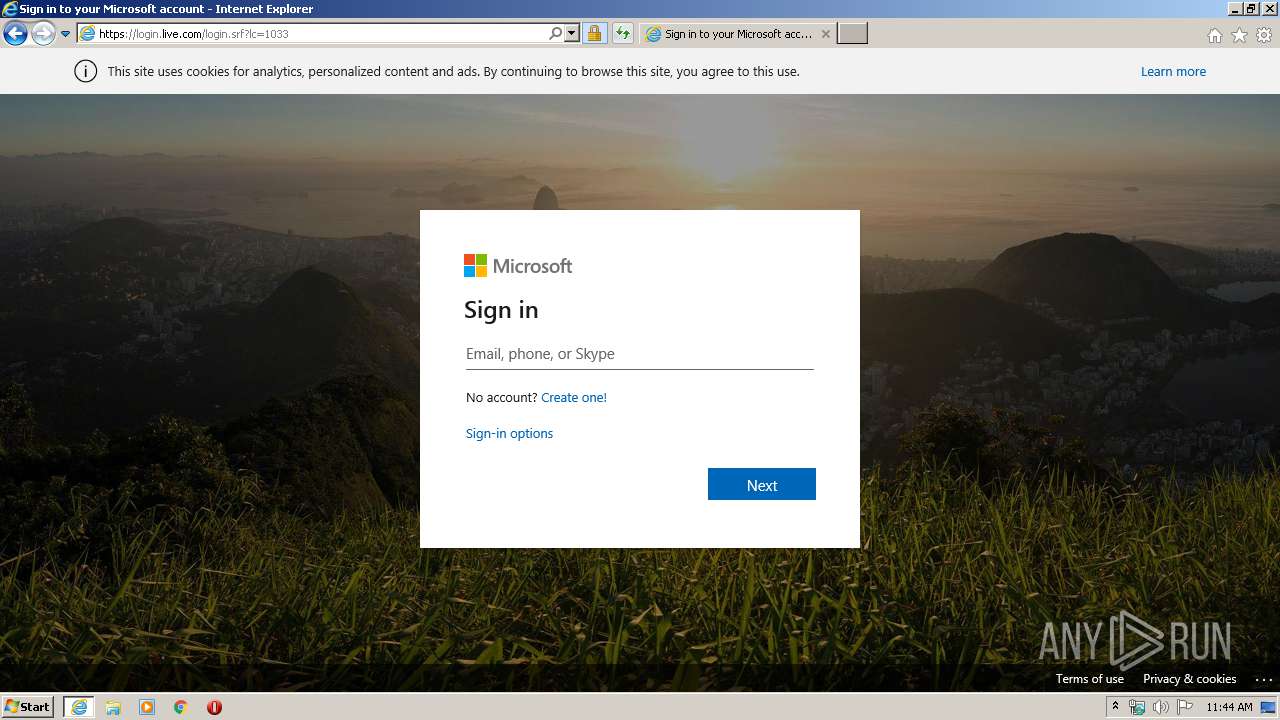The image size is (1280, 720).
Task: Open the Action Center flag icon
Action: tap(1185, 707)
